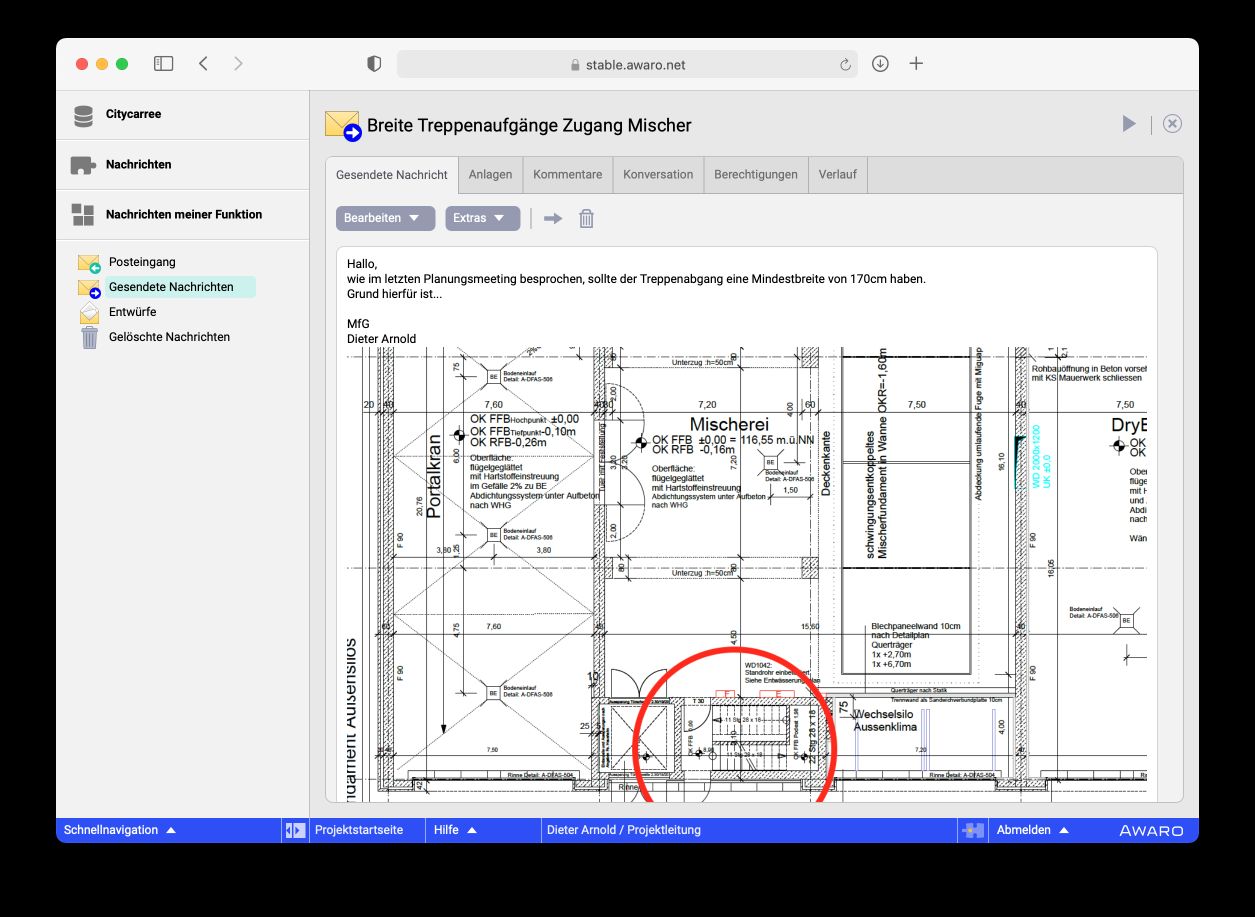Select Gesendete Nachrichten folder
The width and height of the screenshot is (1255, 917).
point(171,287)
